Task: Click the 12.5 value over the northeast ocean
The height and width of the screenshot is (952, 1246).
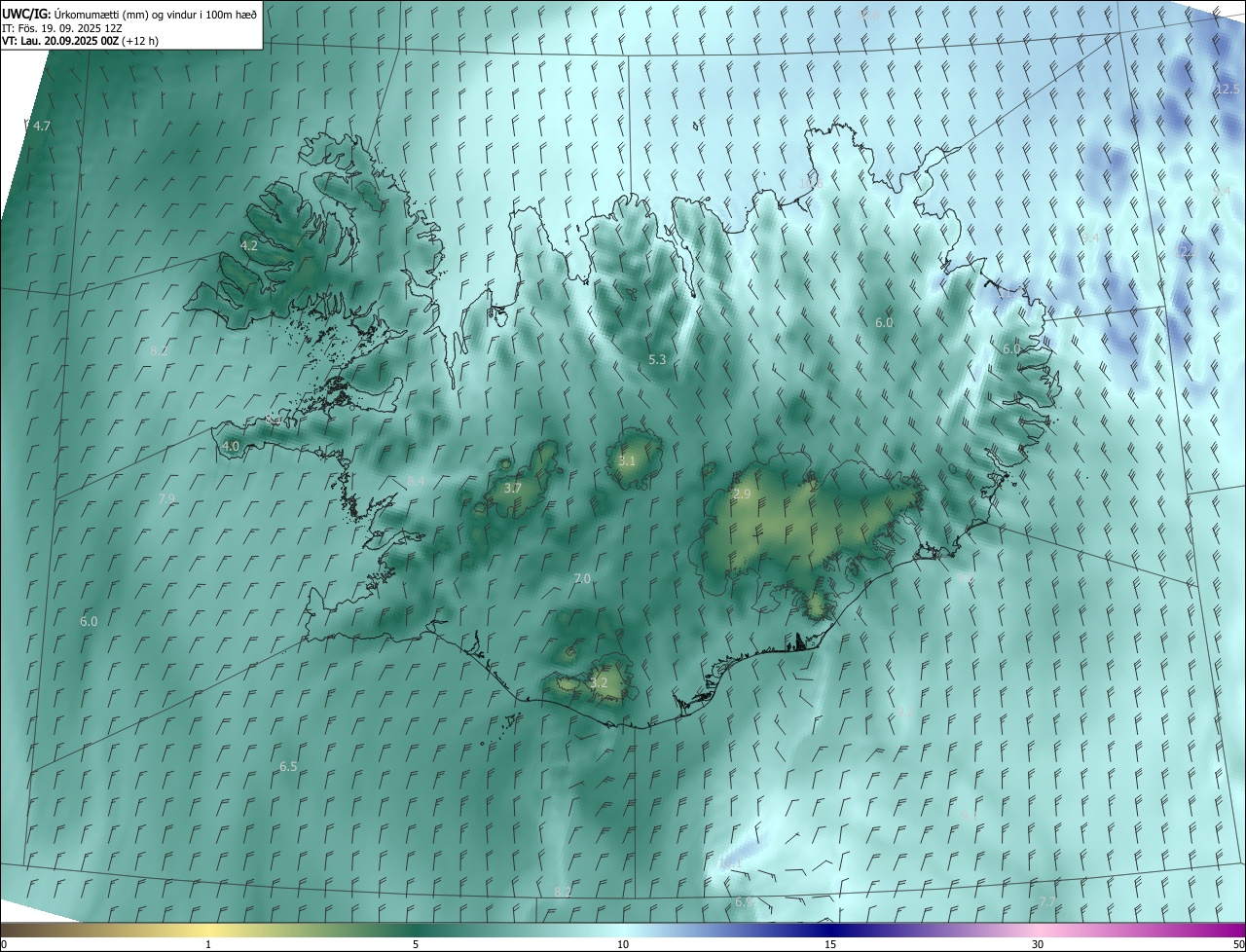Action: [1228, 90]
